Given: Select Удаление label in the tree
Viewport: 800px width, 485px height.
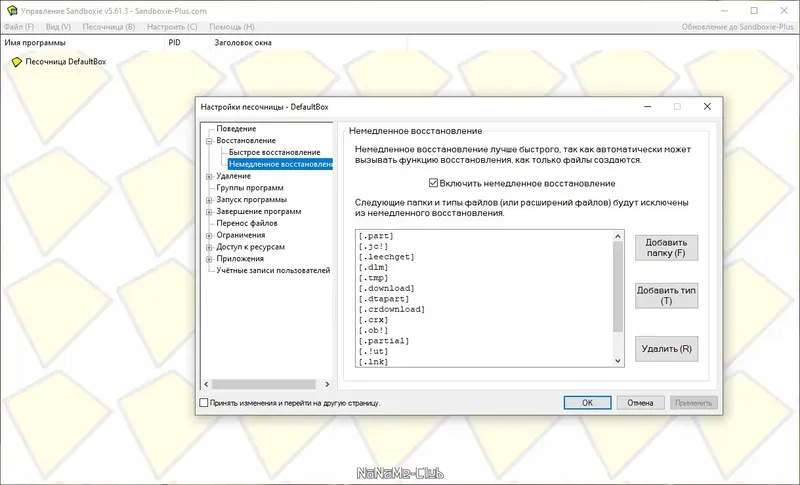Looking at the screenshot, I should click(233, 176).
